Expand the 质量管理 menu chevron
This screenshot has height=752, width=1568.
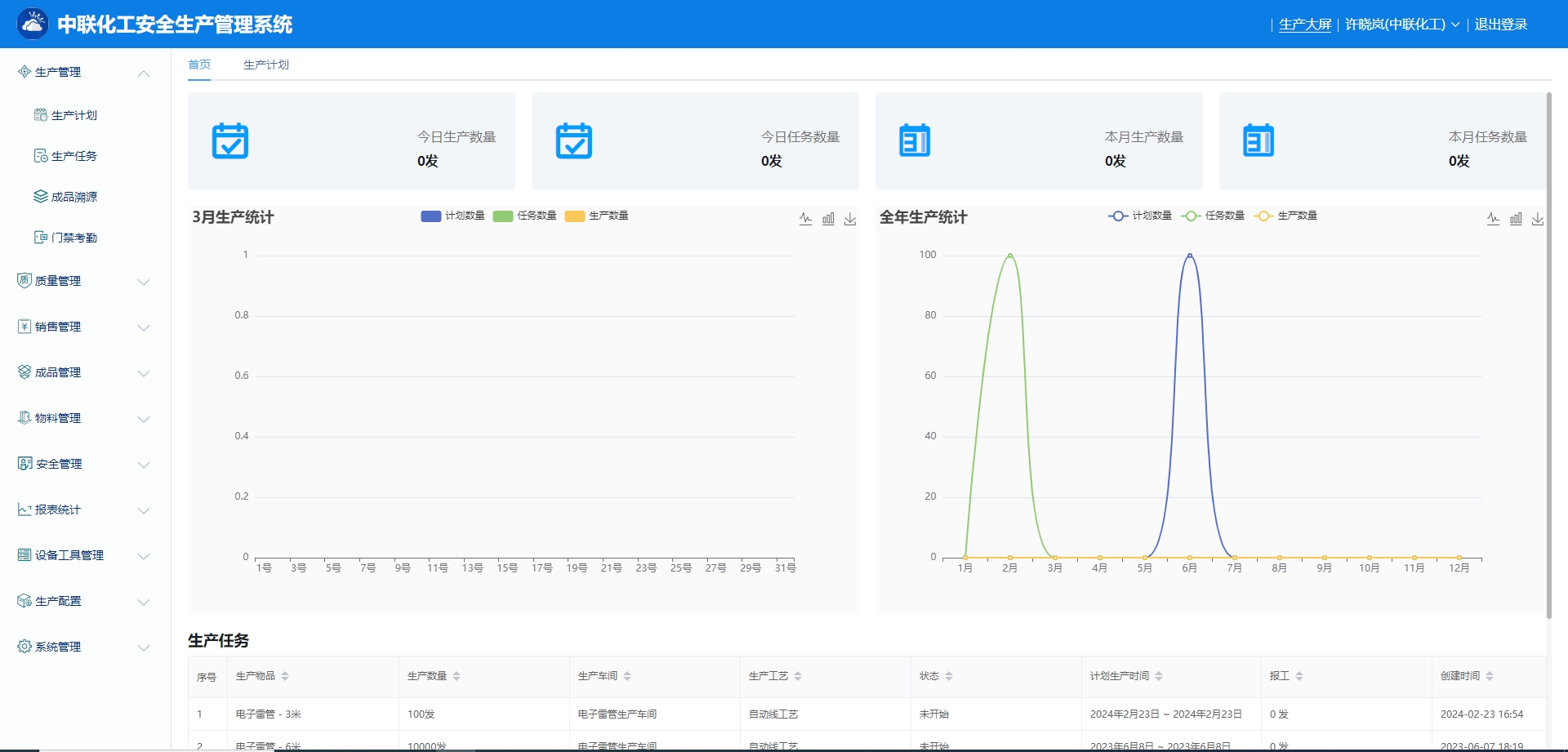[x=144, y=283]
